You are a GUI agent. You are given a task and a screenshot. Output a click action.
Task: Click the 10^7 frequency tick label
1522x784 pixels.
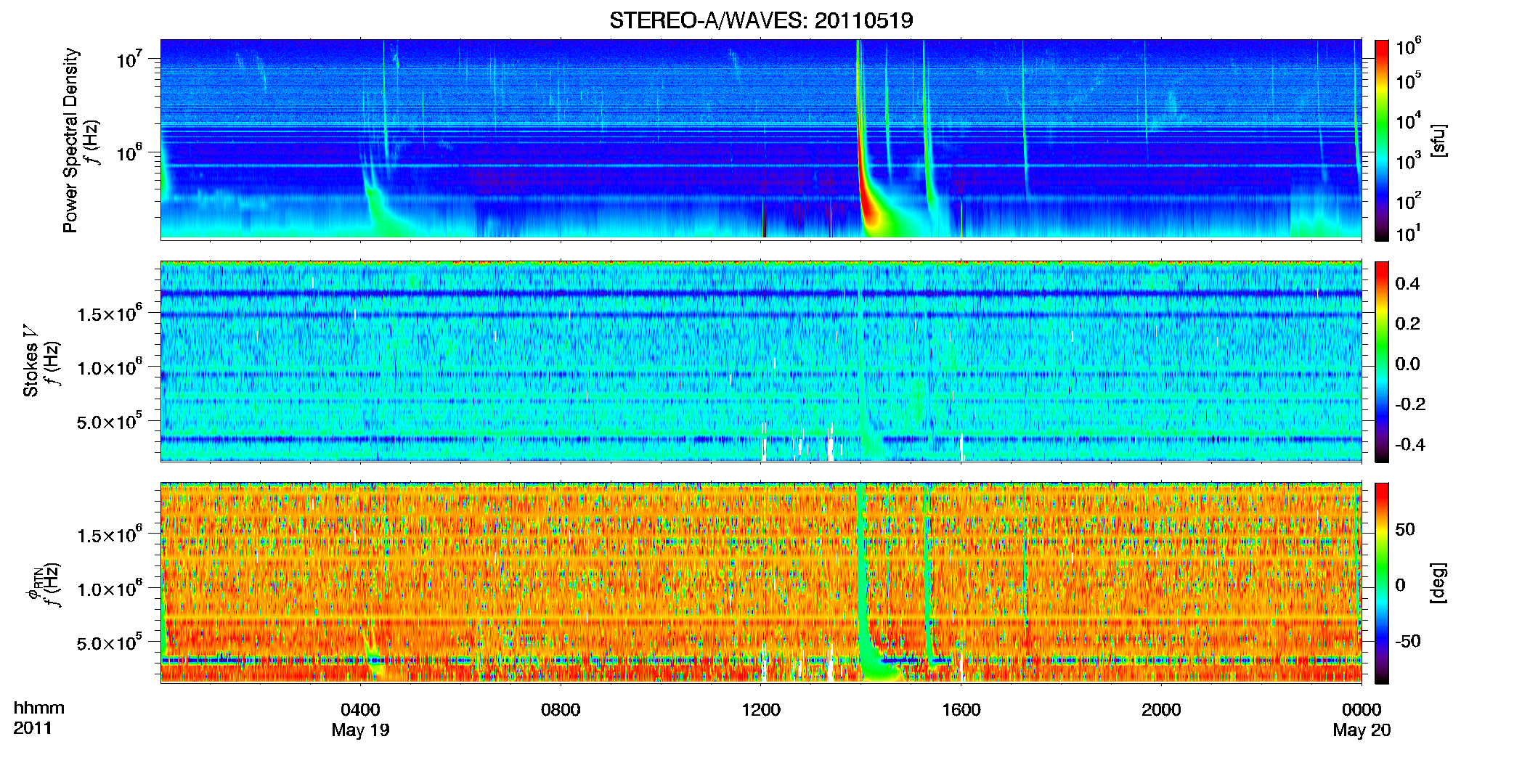(129, 60)
